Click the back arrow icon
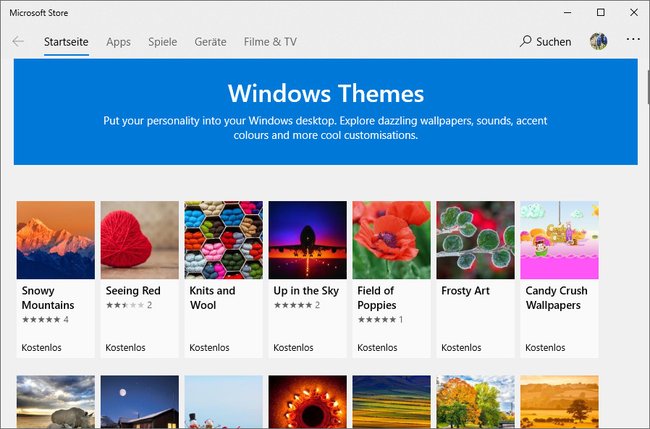The width and height of the screenshot is (650, 429). point(18,41)
